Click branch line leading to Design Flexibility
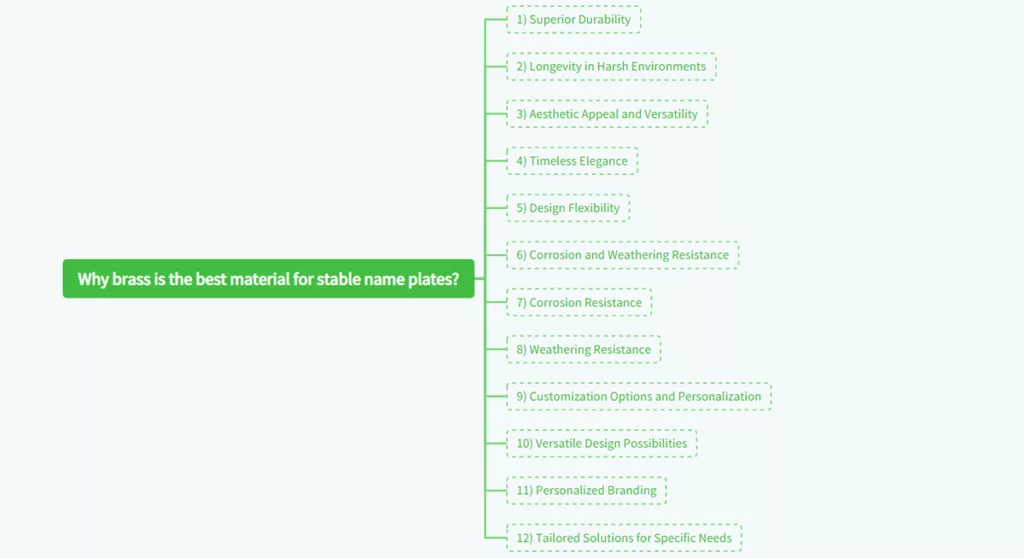Viewport: 1024px width, 558px height. 496,208
